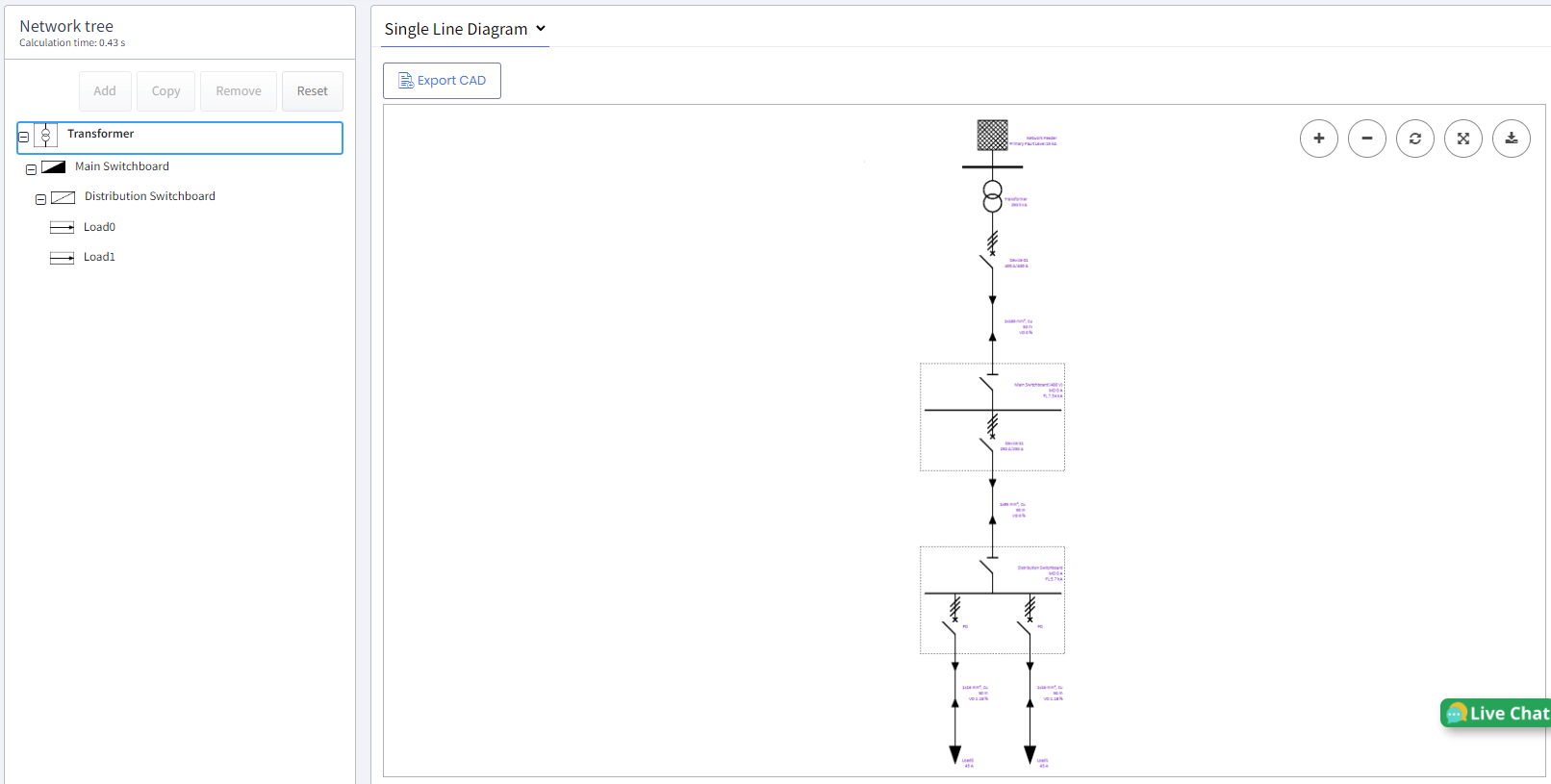
Task: Select Distribution Switchboard tree item
Action: click(x=149, y=196)
